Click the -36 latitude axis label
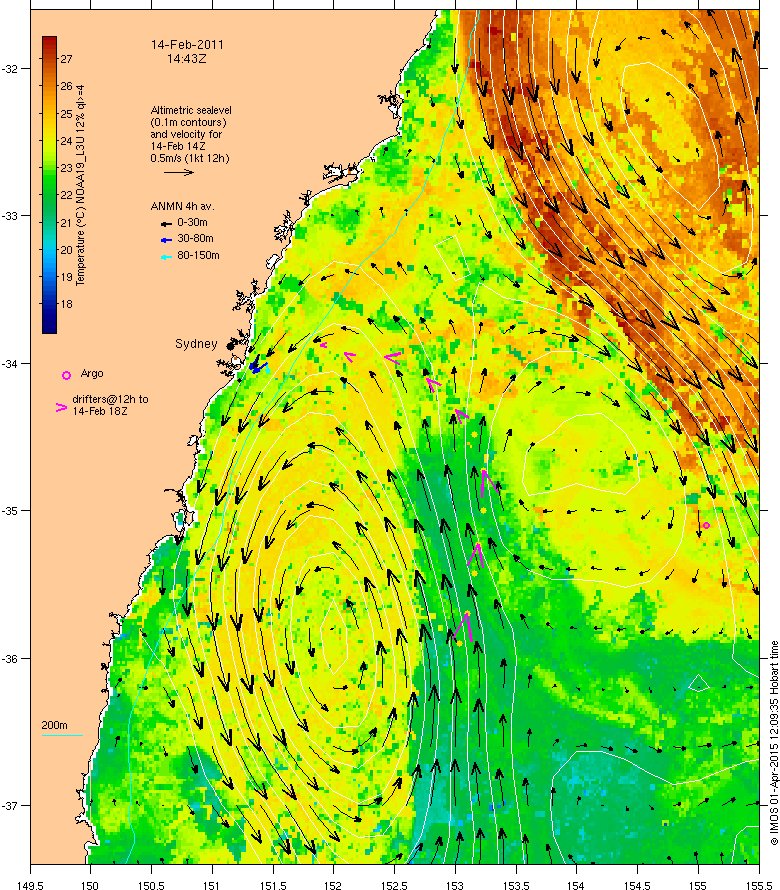 click(10, 659)
